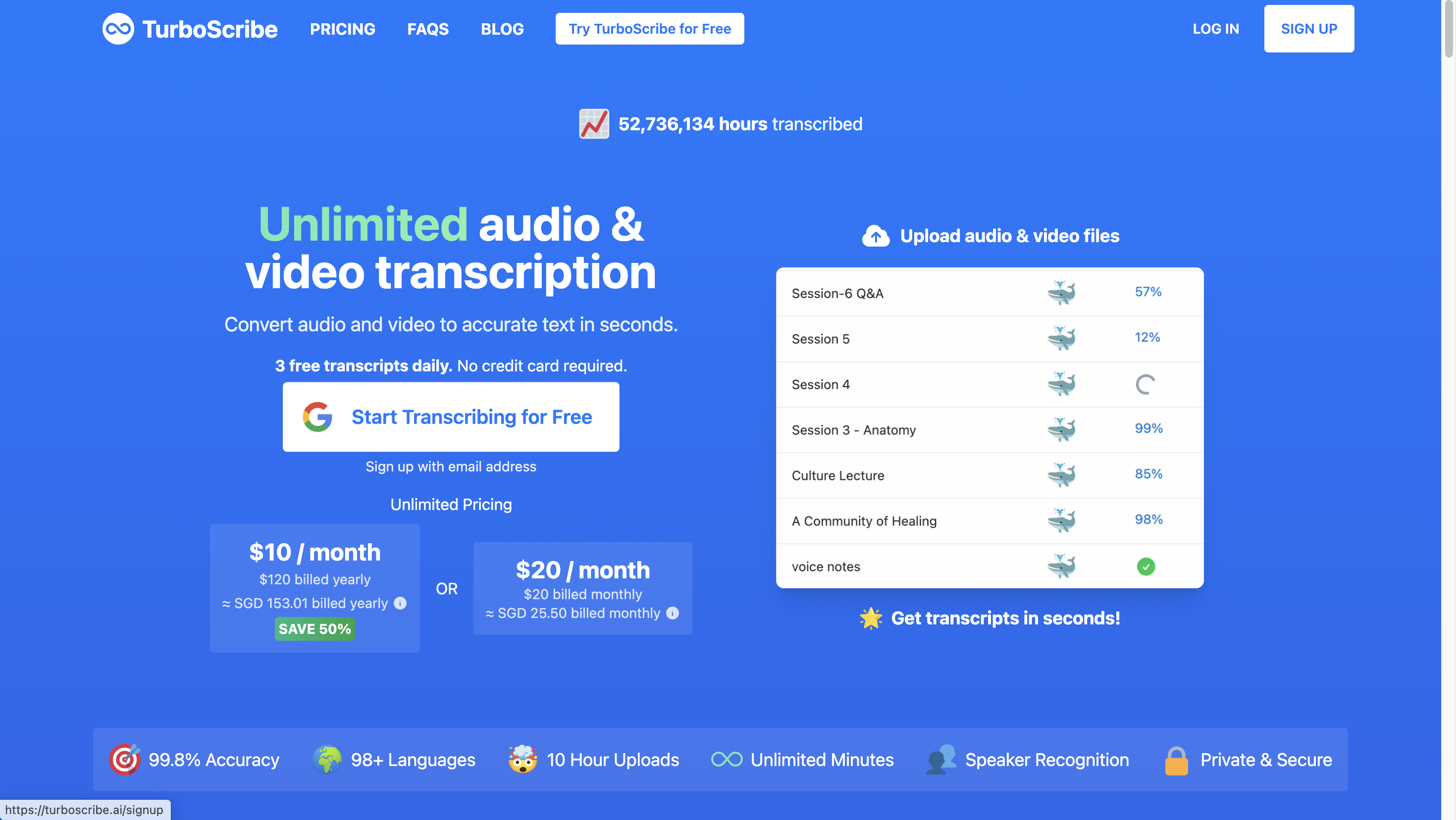1456x820 pixels.
Task: Click Get transcripts in seconds! text
Action: [x=1005, y=618]
